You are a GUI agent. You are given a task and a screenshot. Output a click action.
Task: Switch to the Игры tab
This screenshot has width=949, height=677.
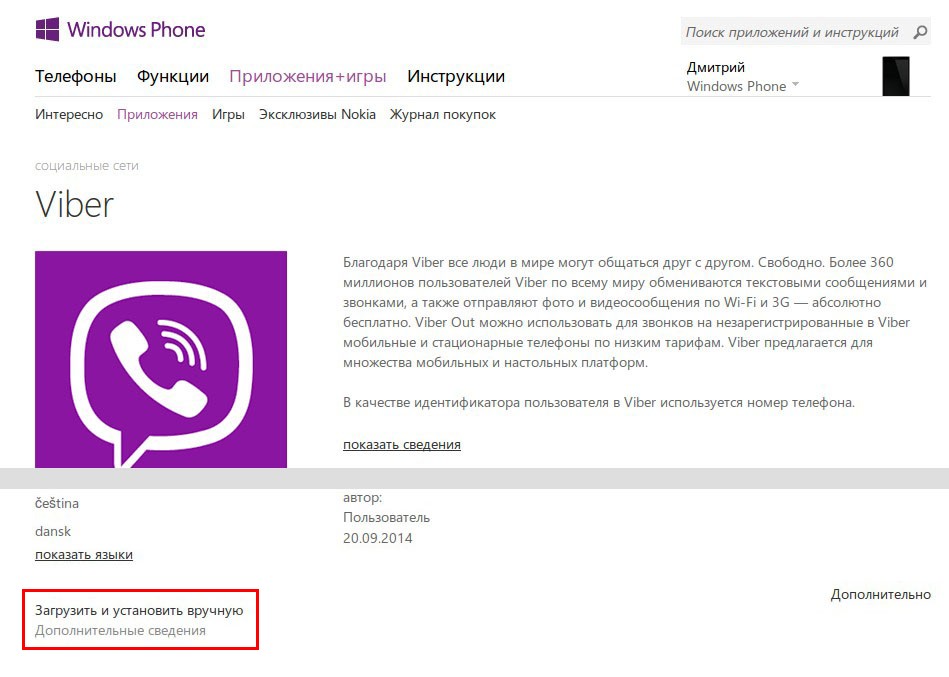pos(228,114)
